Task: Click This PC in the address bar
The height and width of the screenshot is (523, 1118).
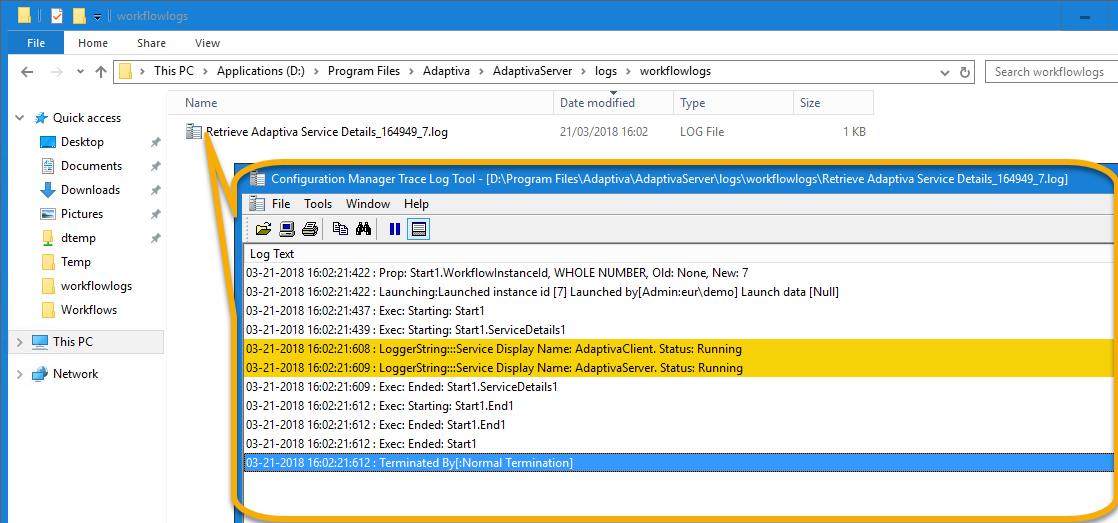Action: (x=173, y=71)
